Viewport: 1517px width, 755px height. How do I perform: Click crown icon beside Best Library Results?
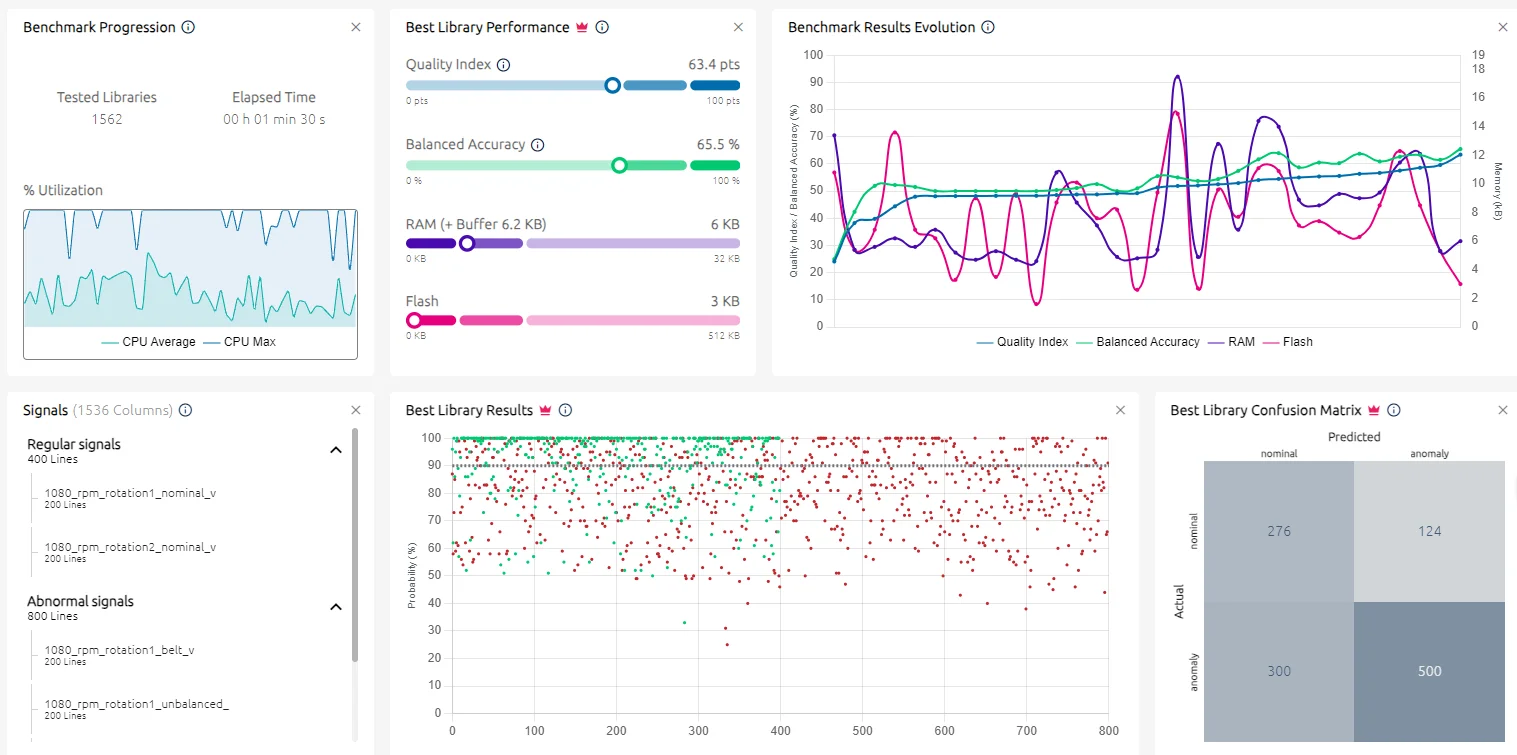545,410
